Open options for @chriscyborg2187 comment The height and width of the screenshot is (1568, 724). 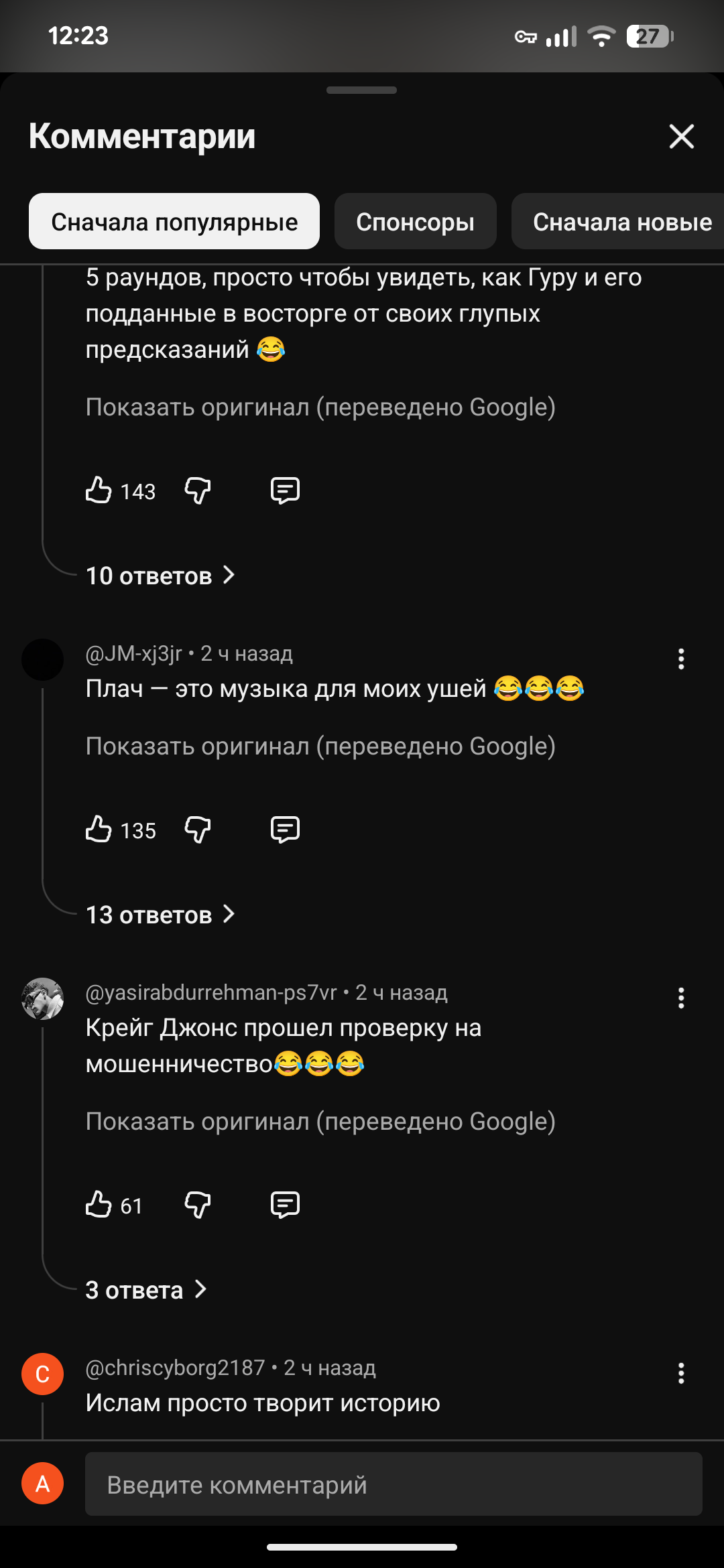pyautogui.click(x=681, y=1374)
